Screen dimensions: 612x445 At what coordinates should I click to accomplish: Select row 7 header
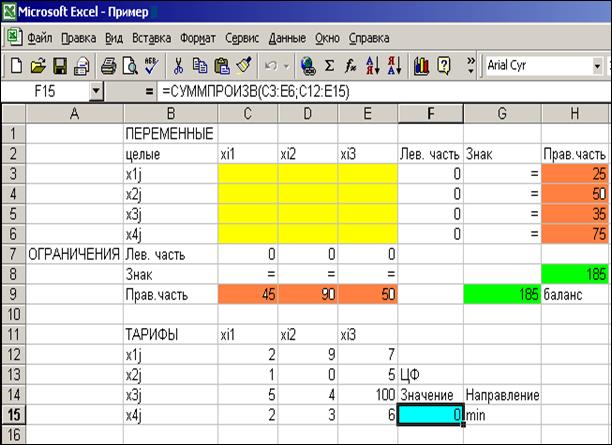click(14, 254)
